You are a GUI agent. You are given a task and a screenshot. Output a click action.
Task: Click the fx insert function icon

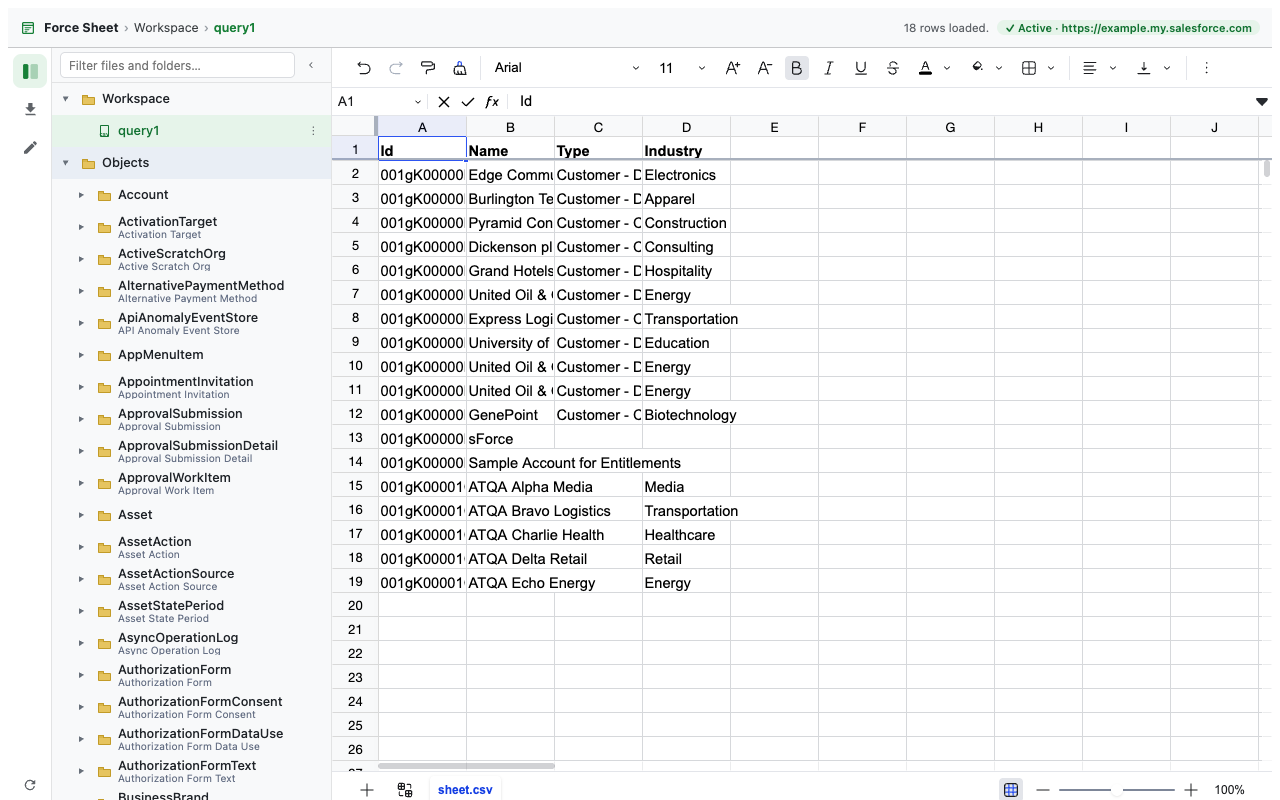(x=492, y=102)
